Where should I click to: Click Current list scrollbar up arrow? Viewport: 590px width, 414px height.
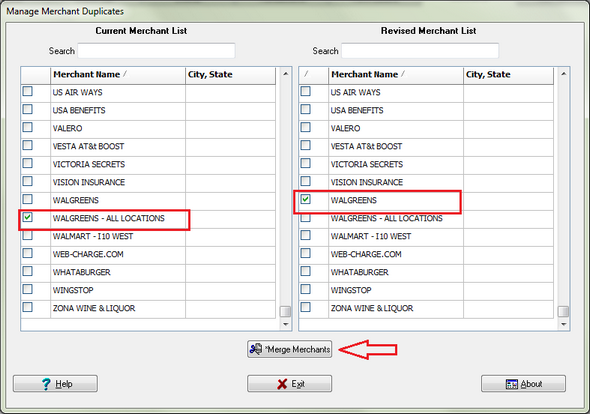pyautogui.click(x=286, y=74)
